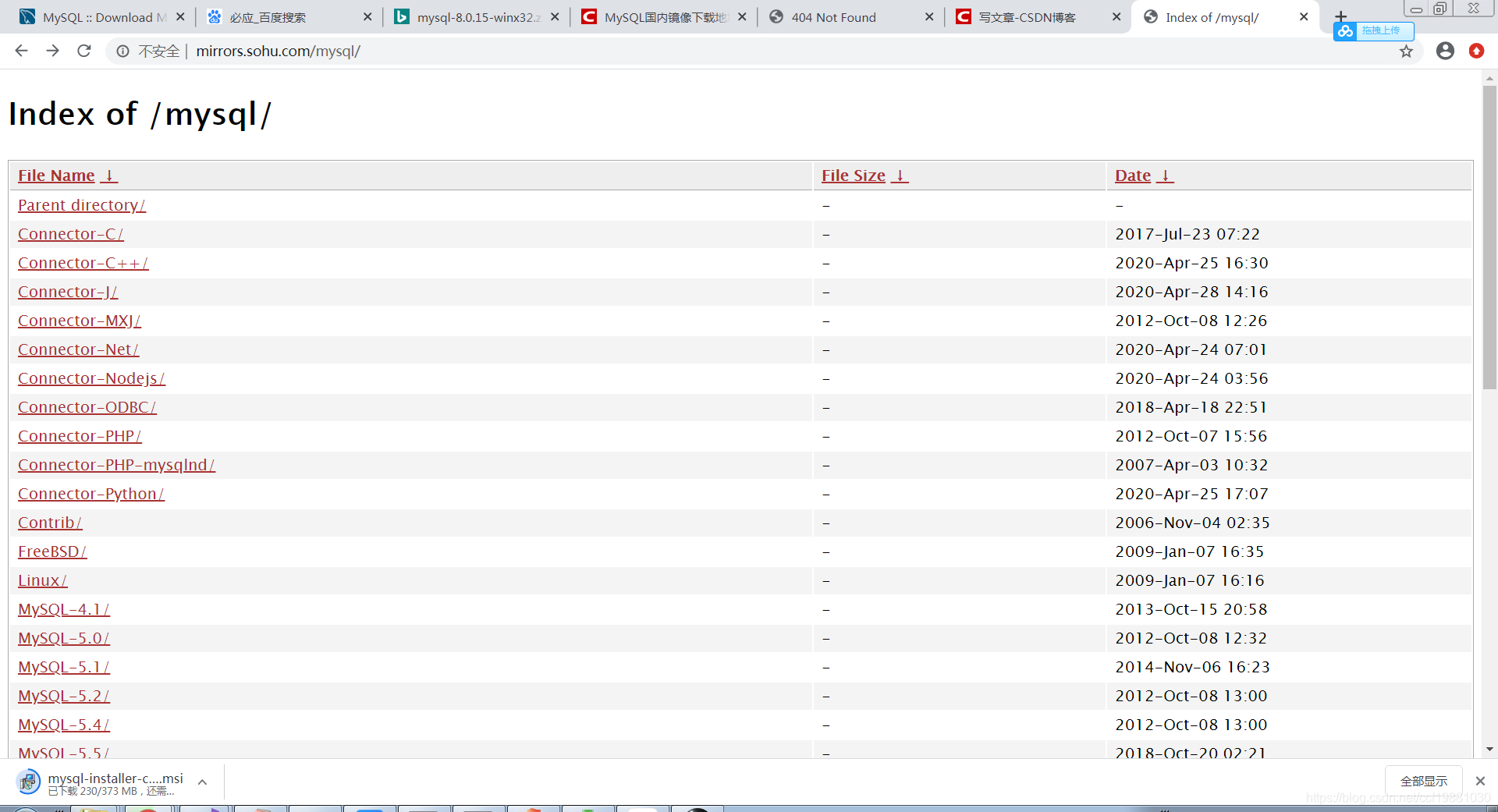Open the MySQL-5.1 folder

[x=63, y=667]
